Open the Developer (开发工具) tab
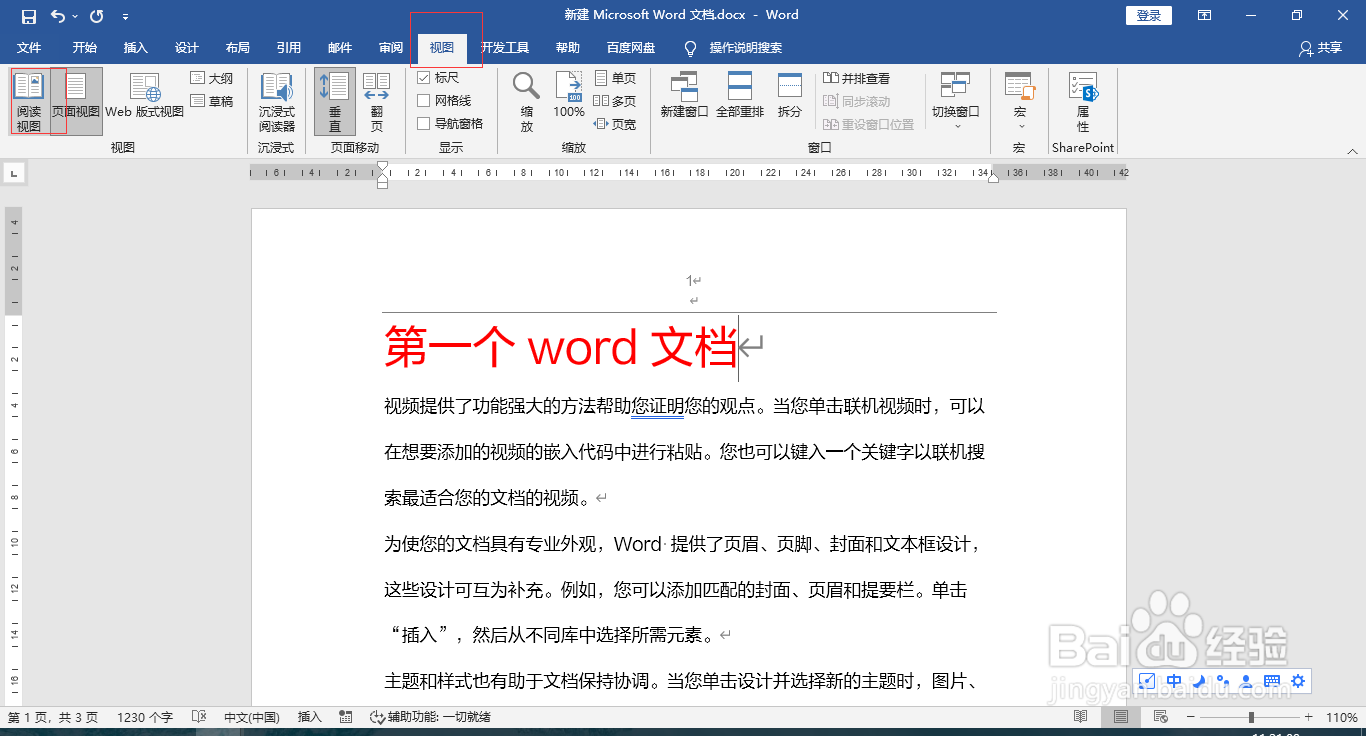The height and width of the screenshot is (736, 1366). (505, 48)
